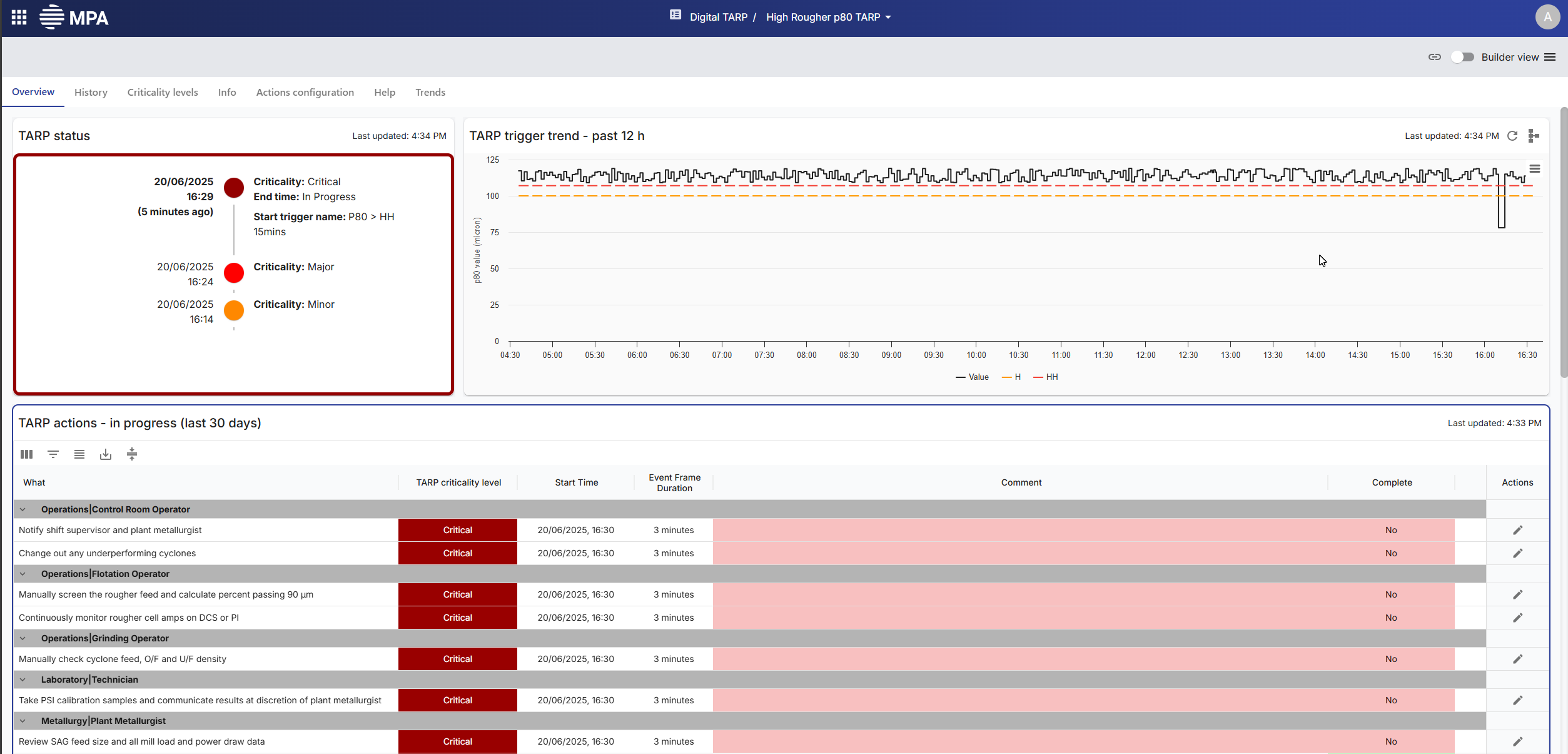Edit 'Notify shift supervisor' action

(1517, 530)
